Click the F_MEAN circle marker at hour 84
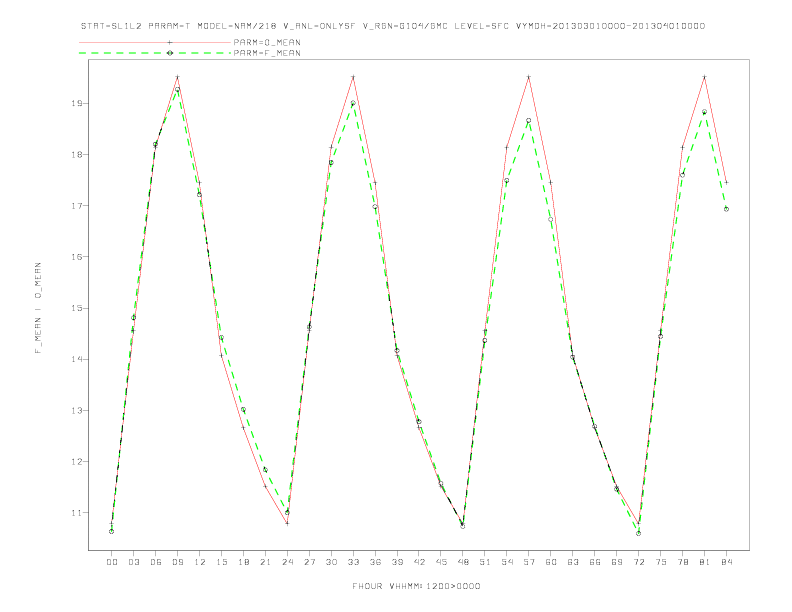This screenshot has height=612, width=792. [x=726, y=209]
